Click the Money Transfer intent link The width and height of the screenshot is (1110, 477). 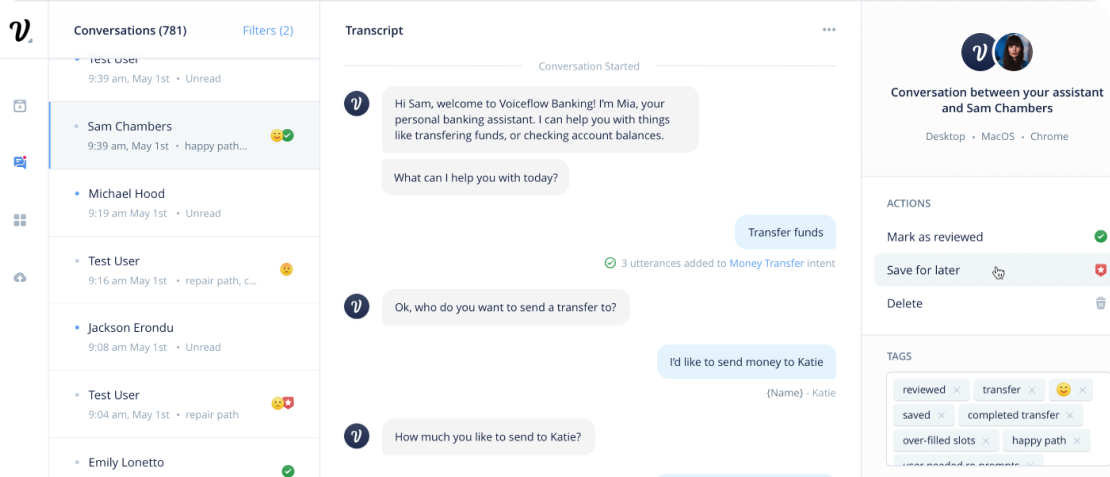774,263
